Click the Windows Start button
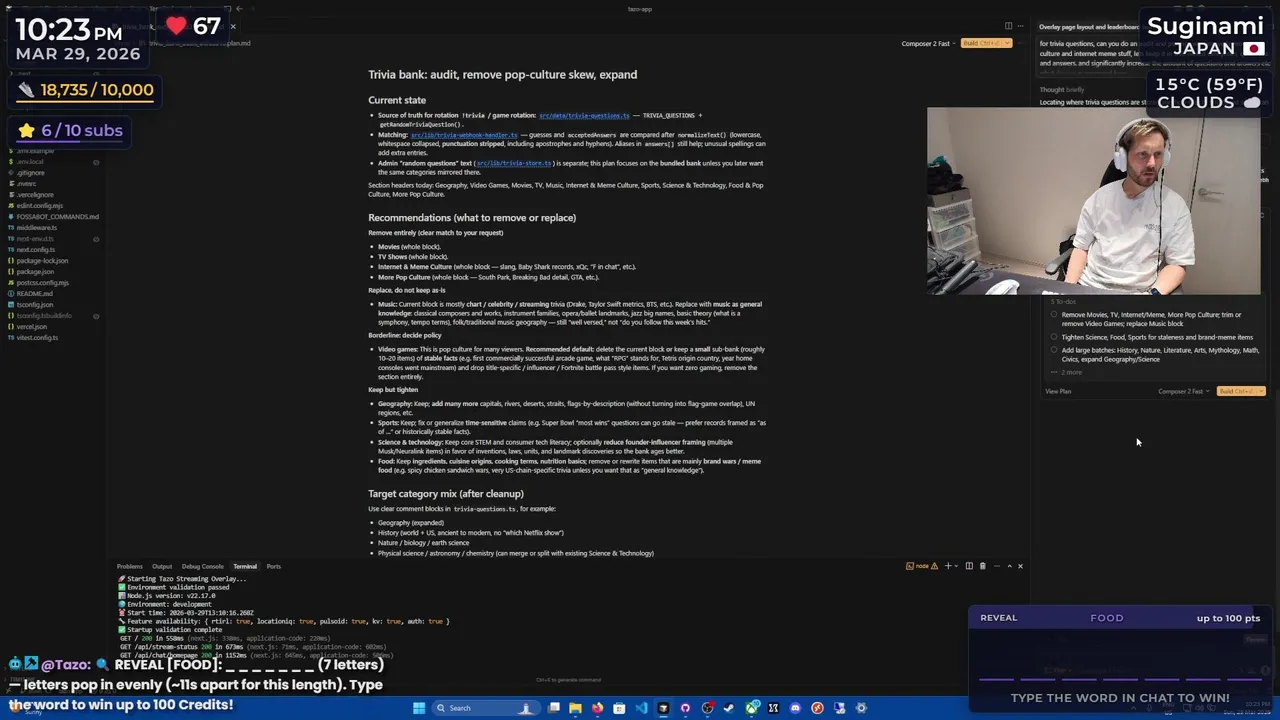This screenshot has height=720, width=1280. coord(418,708)
